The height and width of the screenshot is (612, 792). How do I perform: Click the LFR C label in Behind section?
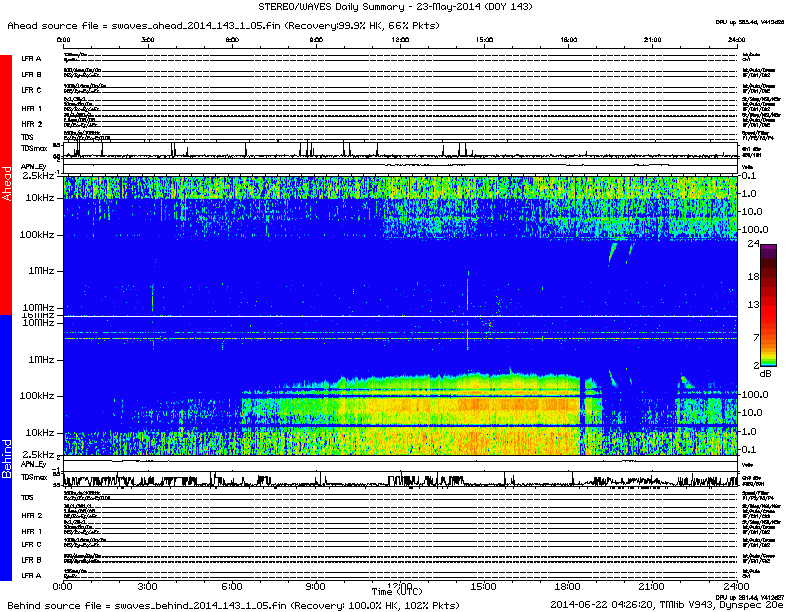tap(31, 544)
